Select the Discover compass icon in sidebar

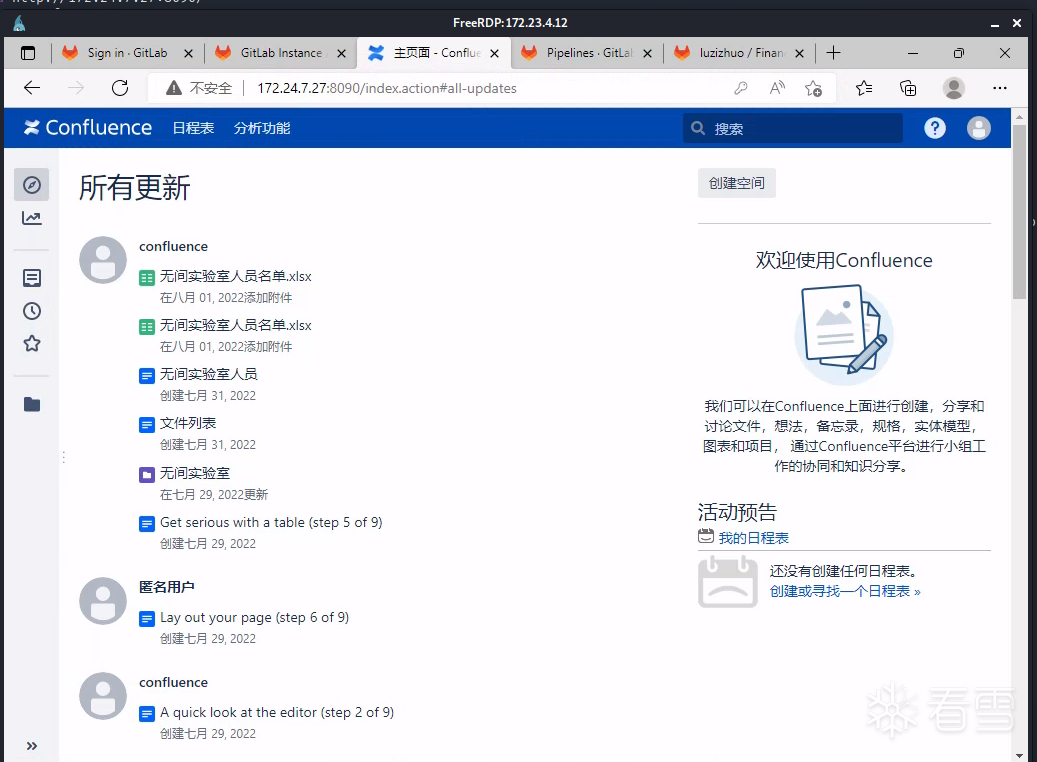click(32, 185)
